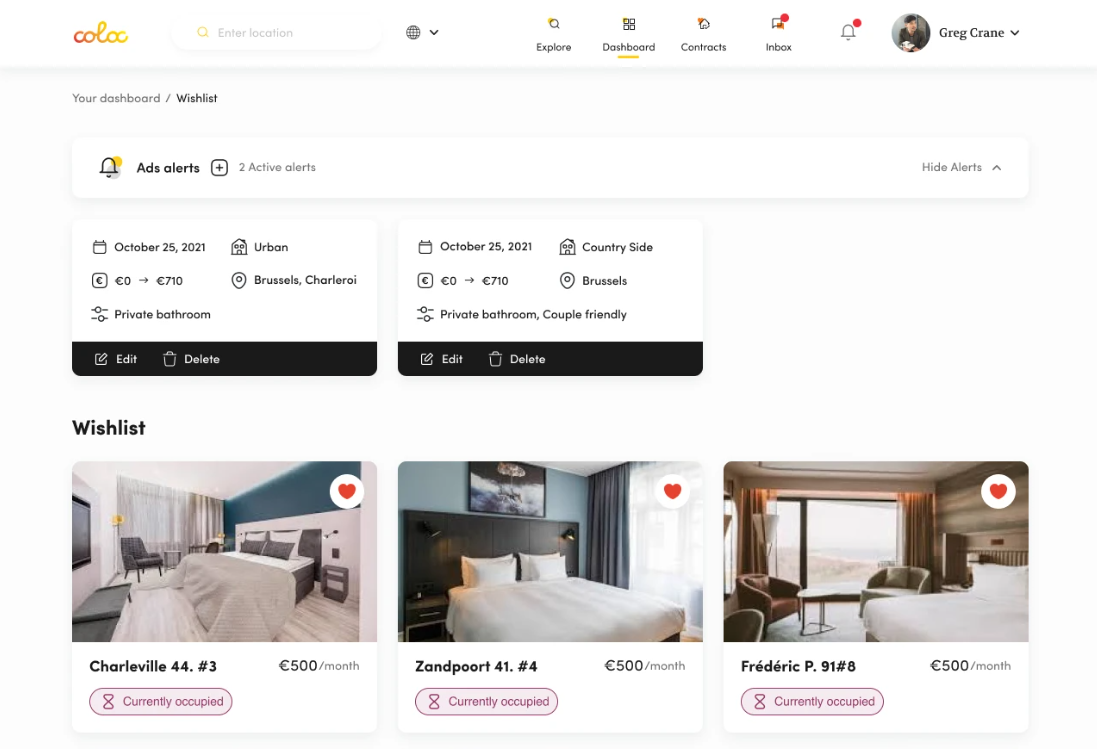Open the notifications bell in header

pyautogui.click(x=849, y=31)
